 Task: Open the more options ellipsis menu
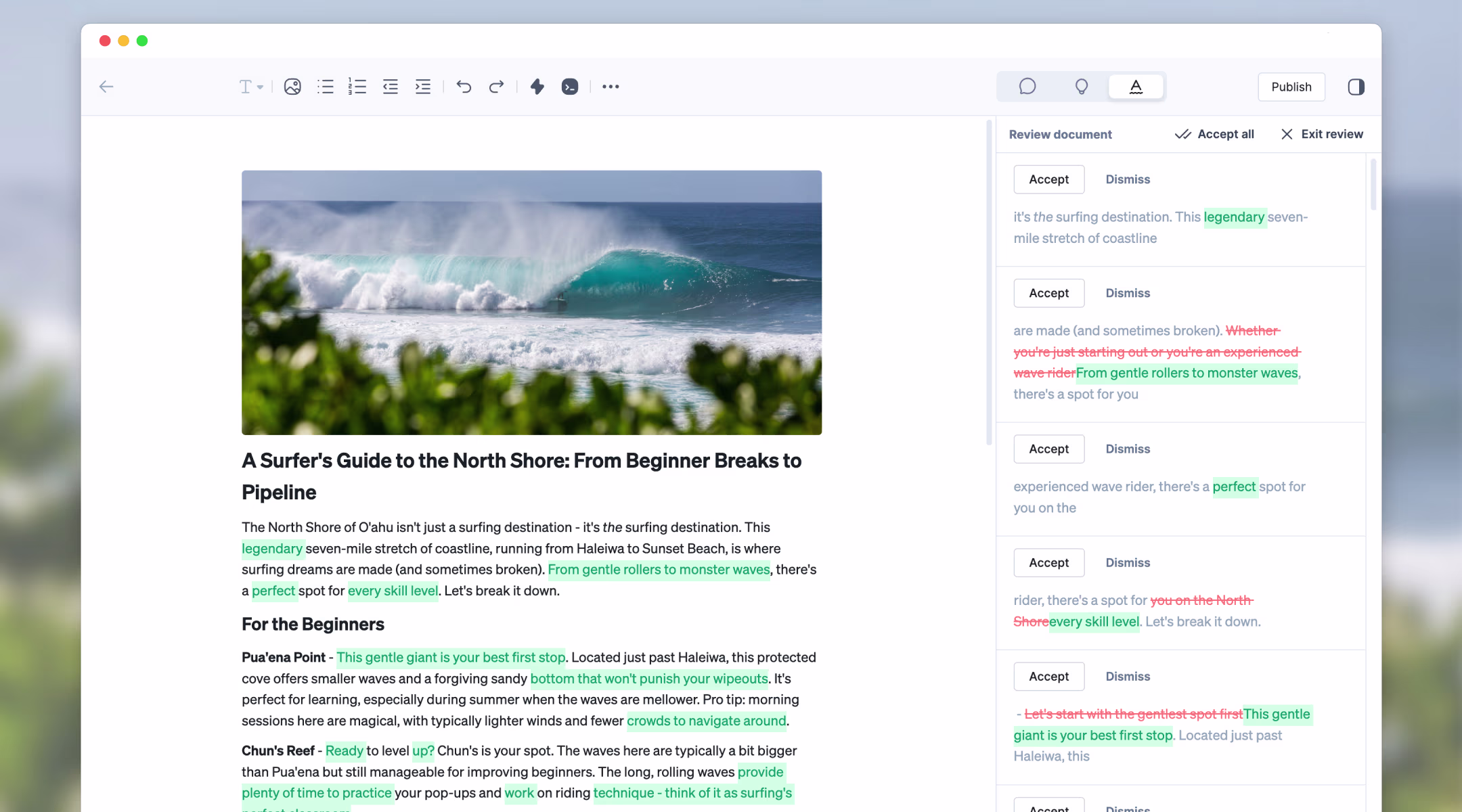(611, 87)
